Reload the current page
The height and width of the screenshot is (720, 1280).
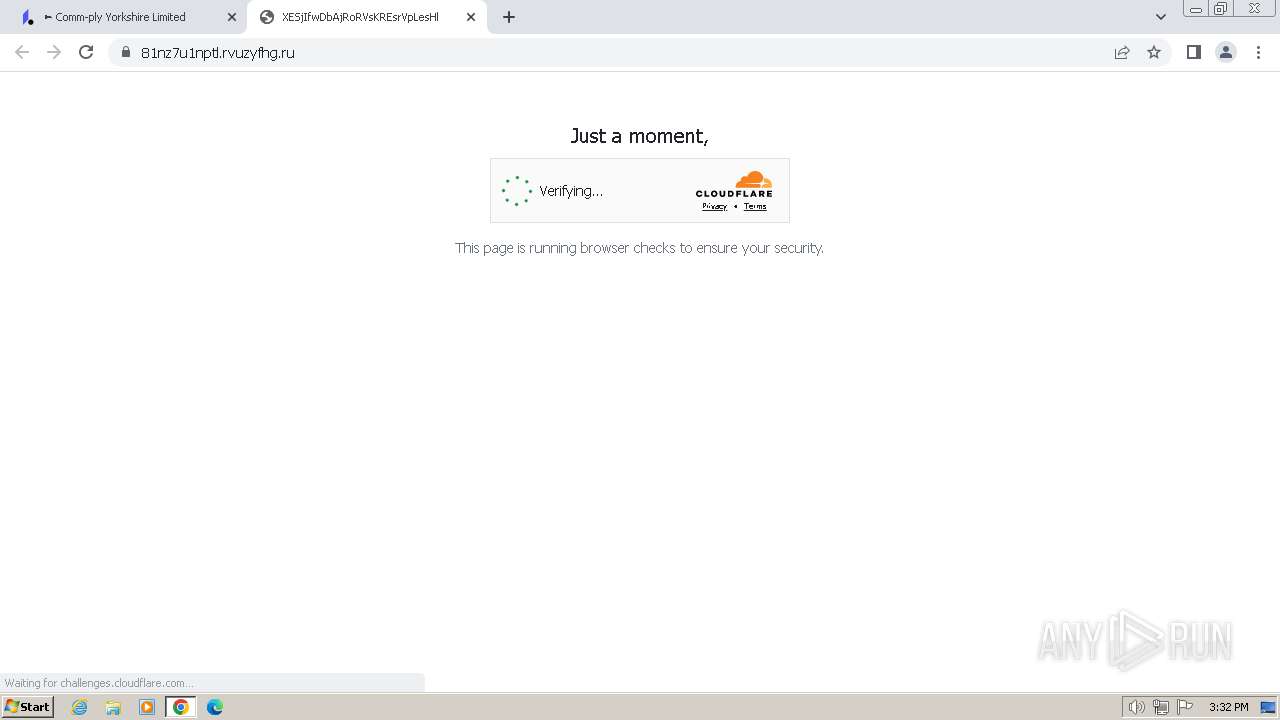(x=86, y=52)
